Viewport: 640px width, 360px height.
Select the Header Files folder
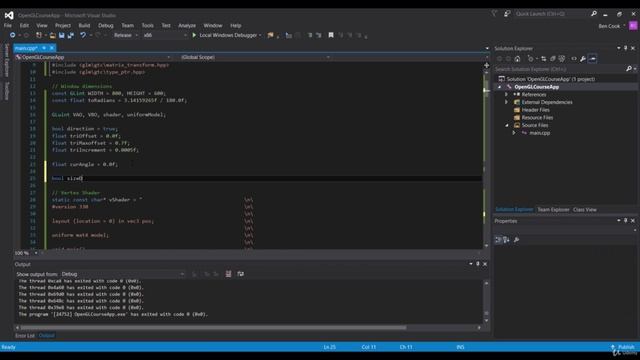point(535,110)
